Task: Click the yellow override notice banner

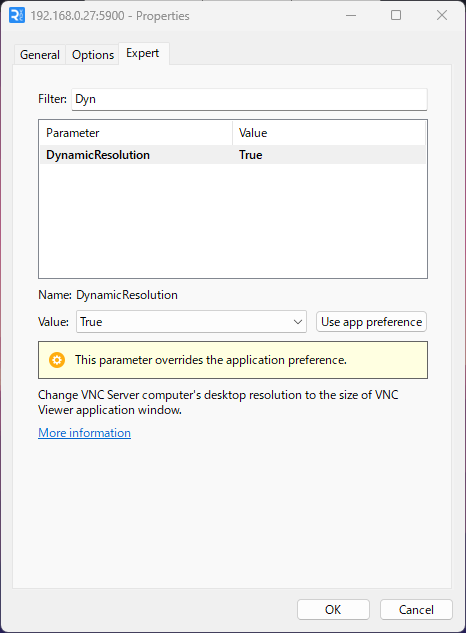Action: point(233,360)
